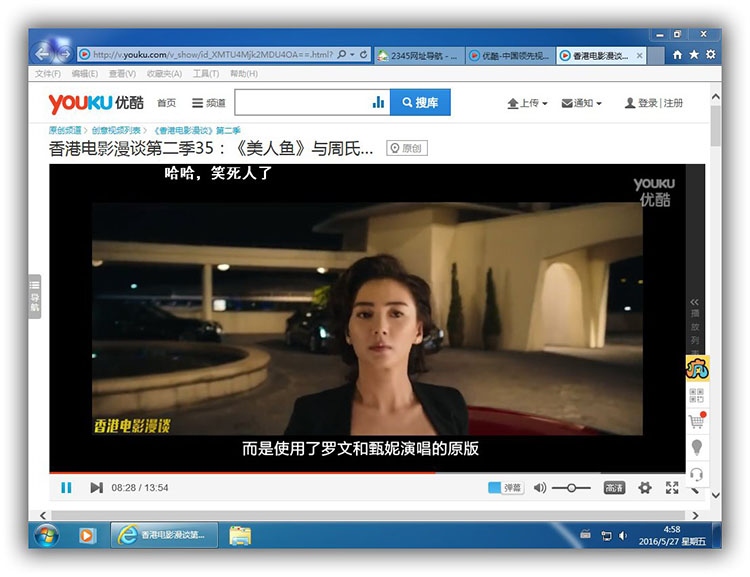Click the horizontal scrollbar right arrow
Image resolution: width=750 pixels, height=577 pixels.
point(695,515)
